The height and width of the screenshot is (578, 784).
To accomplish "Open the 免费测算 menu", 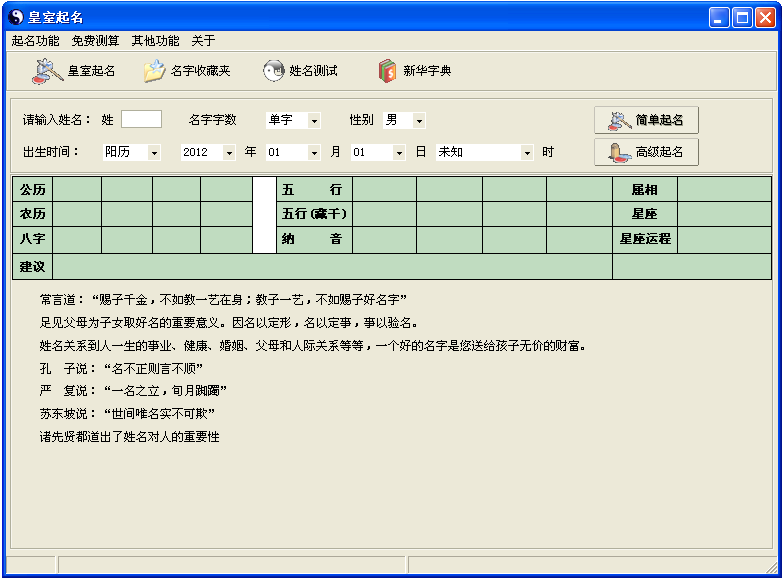I will pos(95,40).
